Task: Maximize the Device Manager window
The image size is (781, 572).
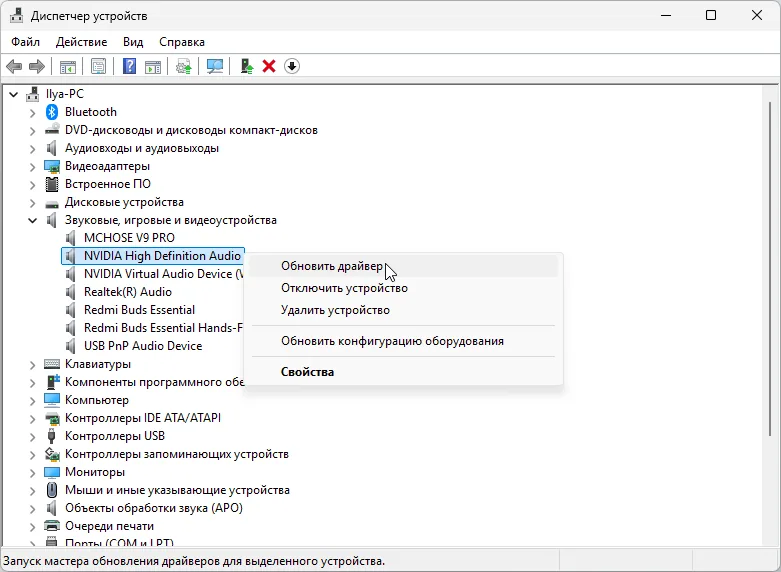Action: [711, 15]
